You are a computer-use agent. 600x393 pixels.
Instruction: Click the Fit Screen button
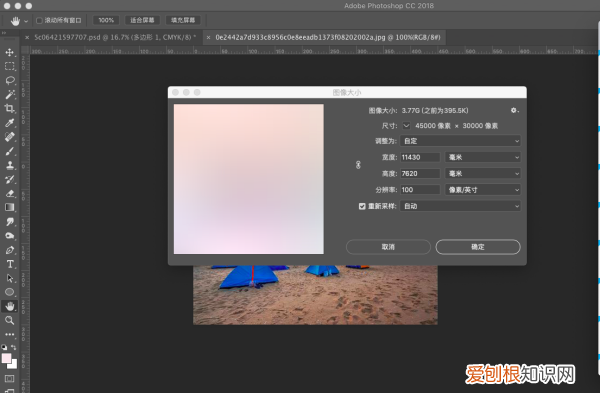[x=142, y=20]
